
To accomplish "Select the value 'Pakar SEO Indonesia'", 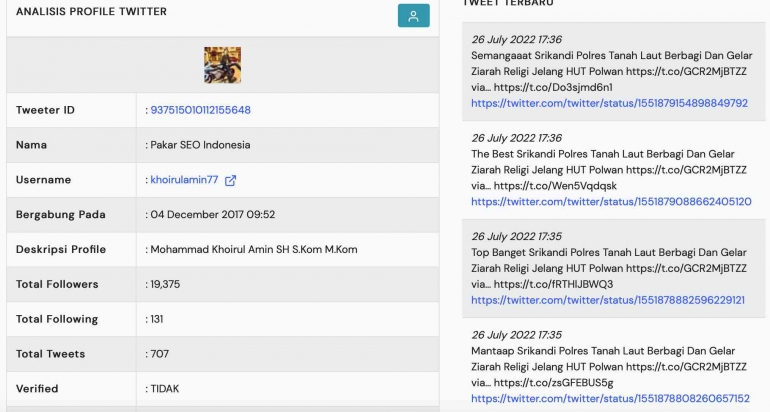I will point(200,145).
